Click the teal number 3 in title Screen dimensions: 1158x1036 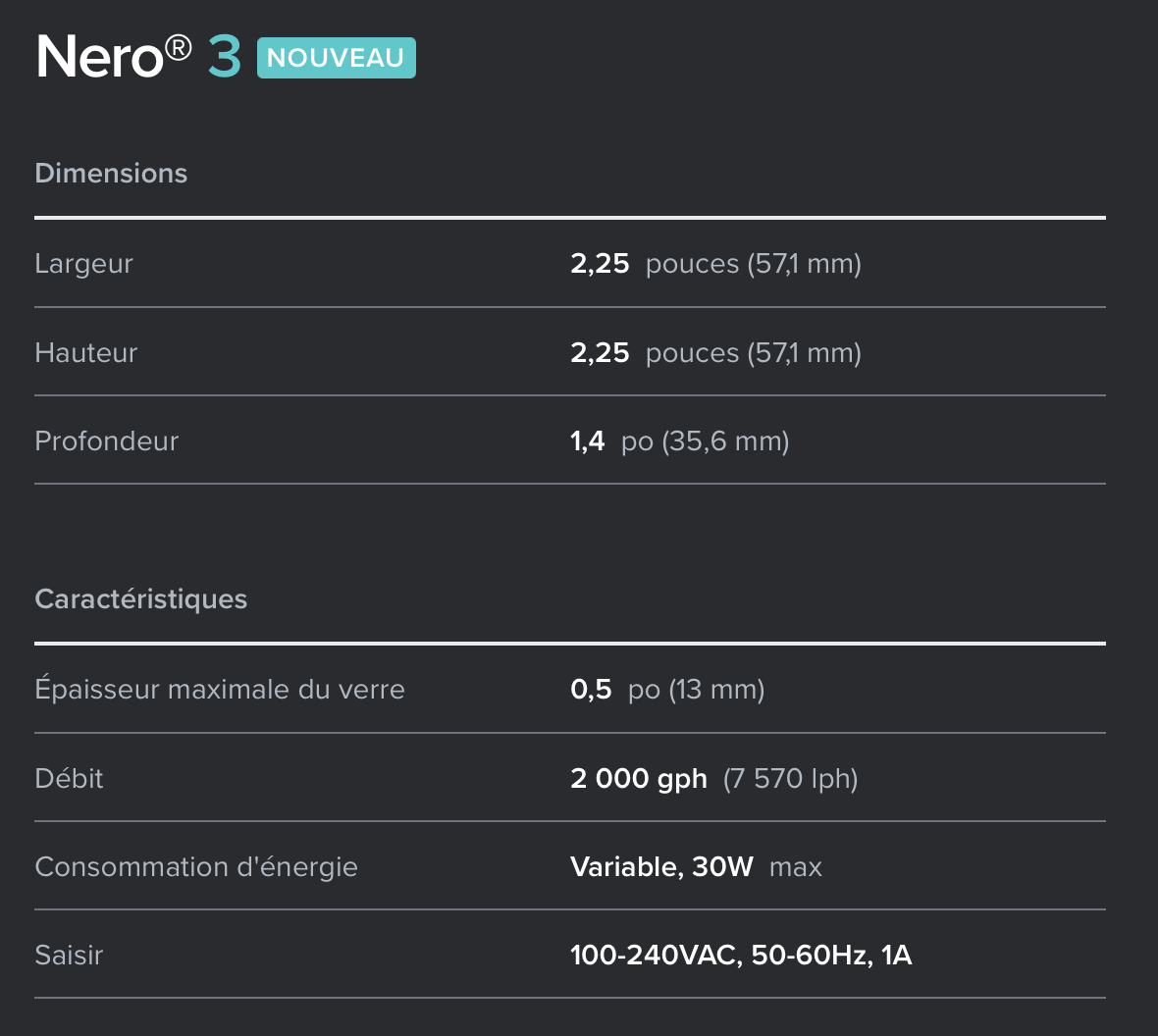(x=225, y=57)
